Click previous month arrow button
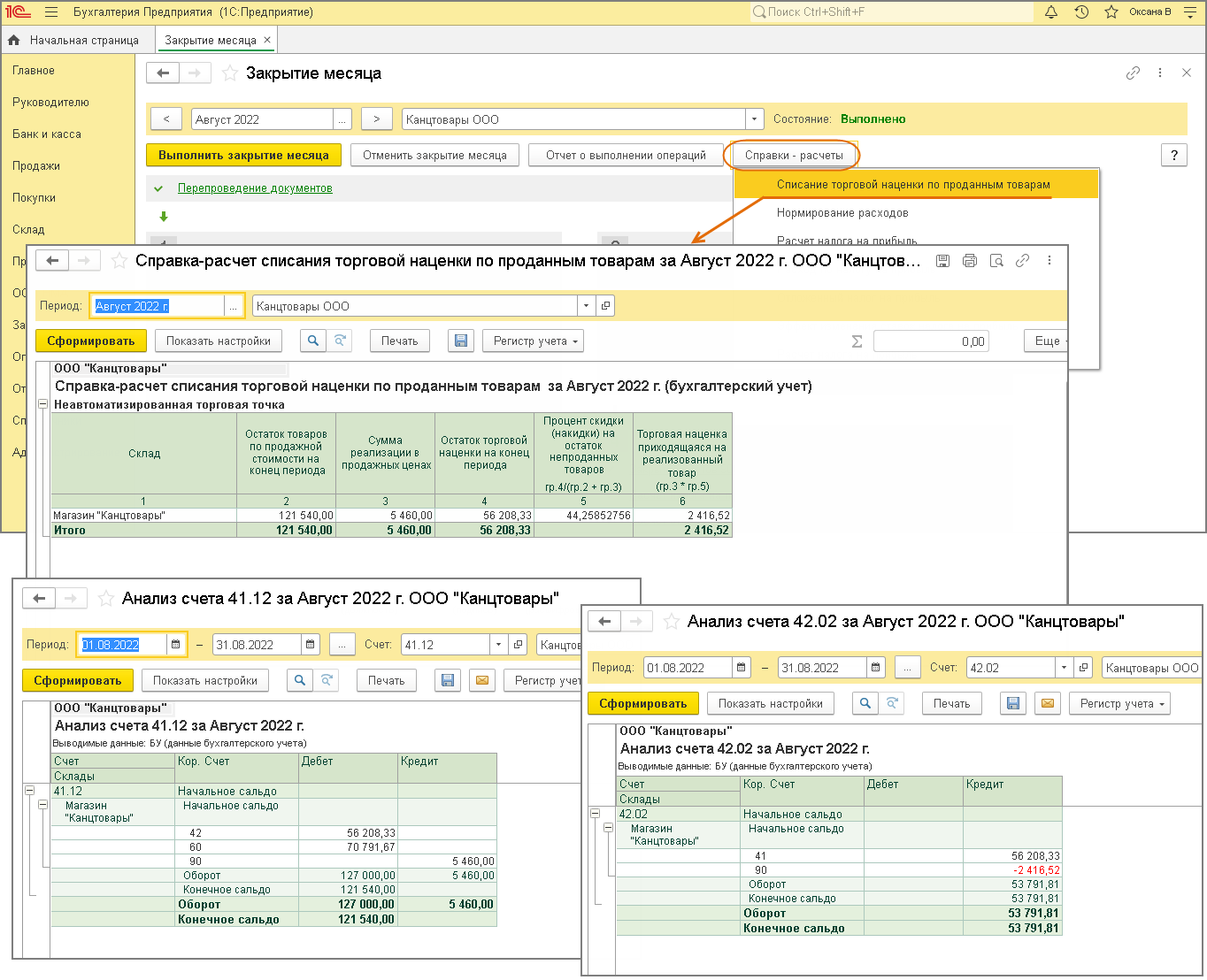 click(166, 119)
